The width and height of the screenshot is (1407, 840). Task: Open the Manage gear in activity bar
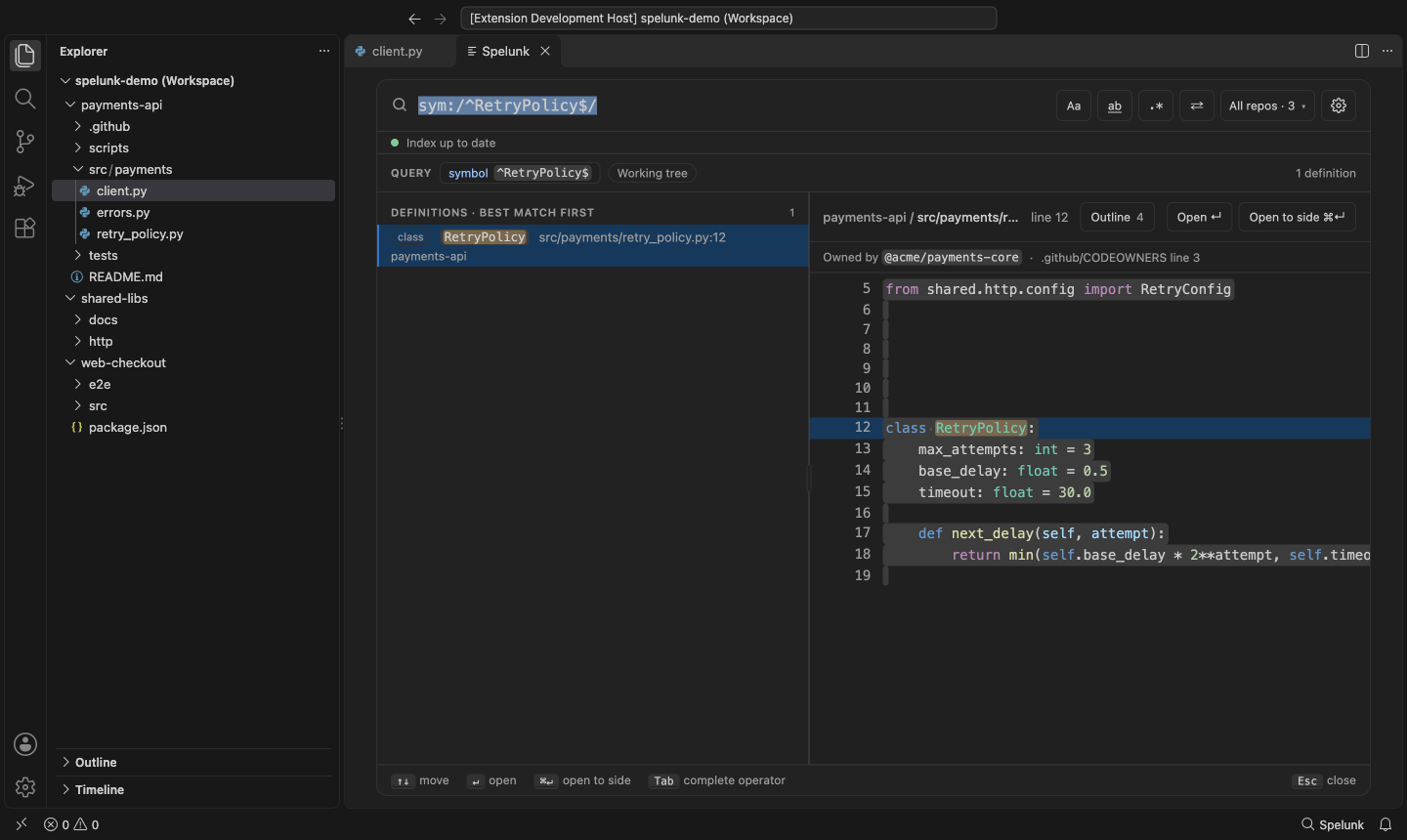click(25, 787)
